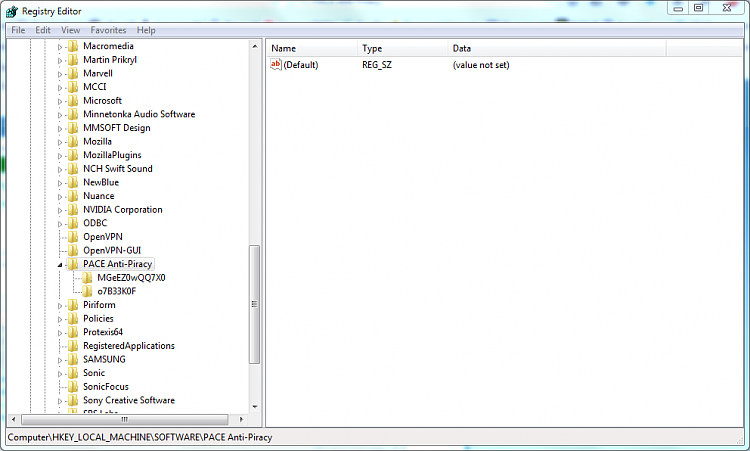
Task: Click the Microsoft folder icon
Action: coord(73,101)
